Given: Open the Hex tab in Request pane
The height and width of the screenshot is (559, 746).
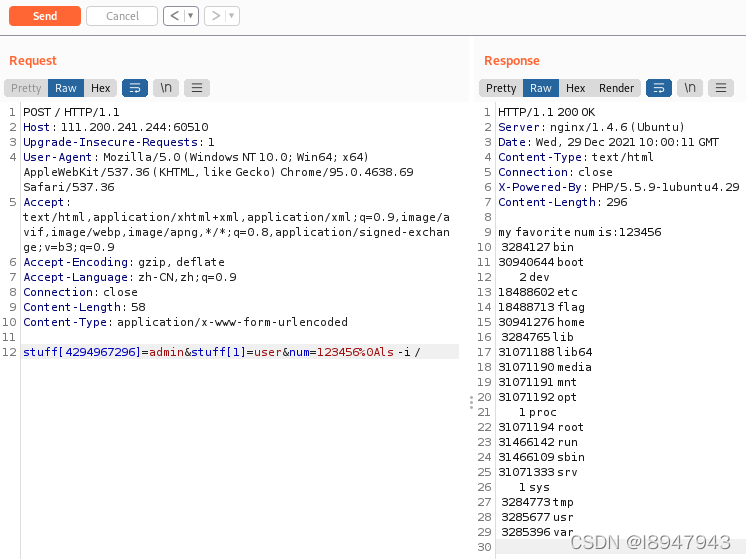Looking at the screenshot, I should pos(100,88).
